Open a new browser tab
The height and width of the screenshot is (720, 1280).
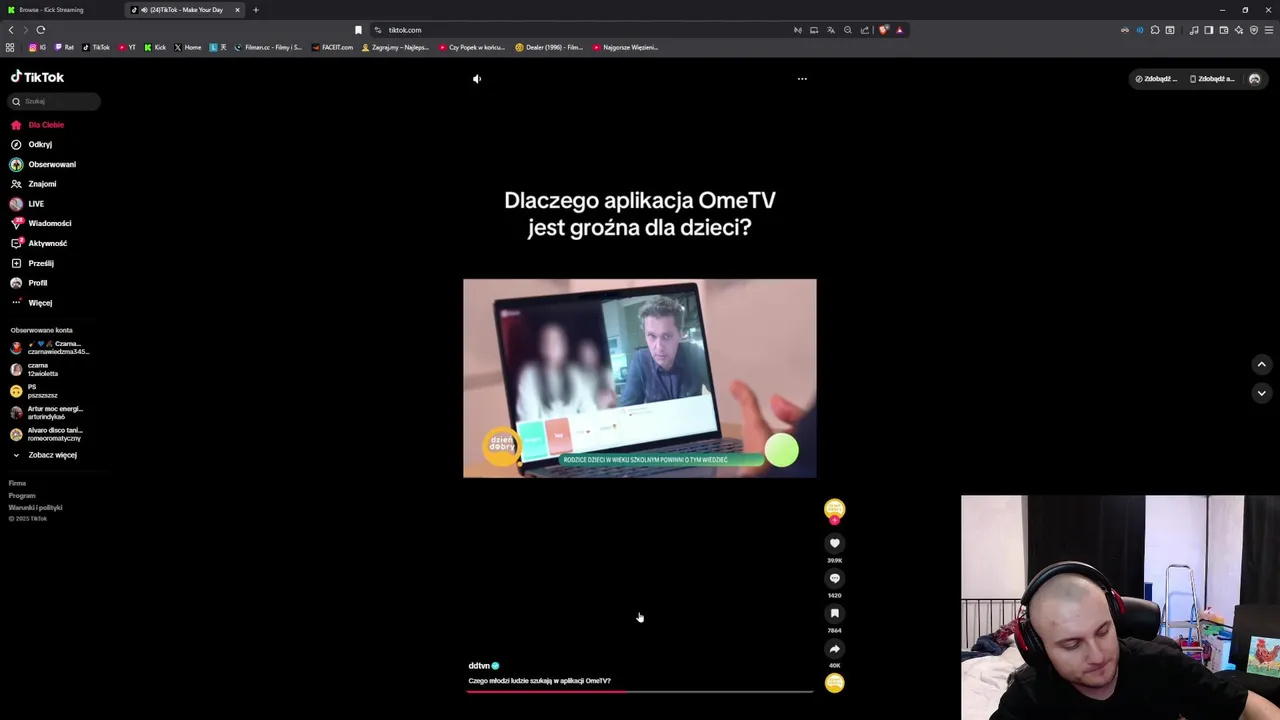pos(255,10)
